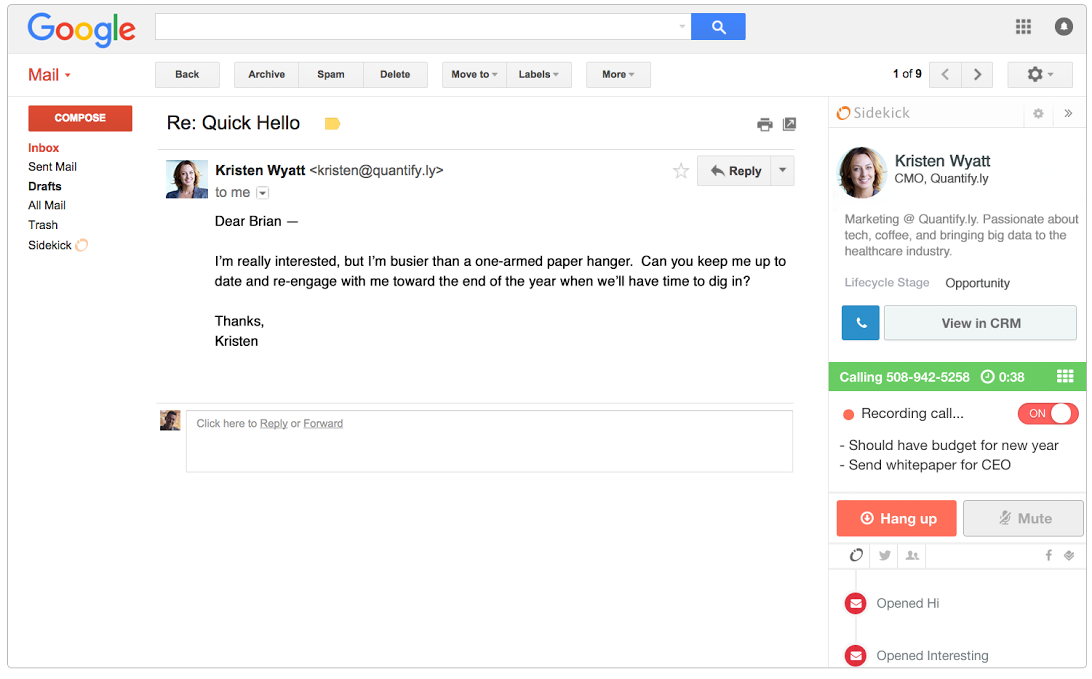Screen dimensions: 1092x679
Task: Open the Labels dropdown
Action: click(x=539, y=74)
